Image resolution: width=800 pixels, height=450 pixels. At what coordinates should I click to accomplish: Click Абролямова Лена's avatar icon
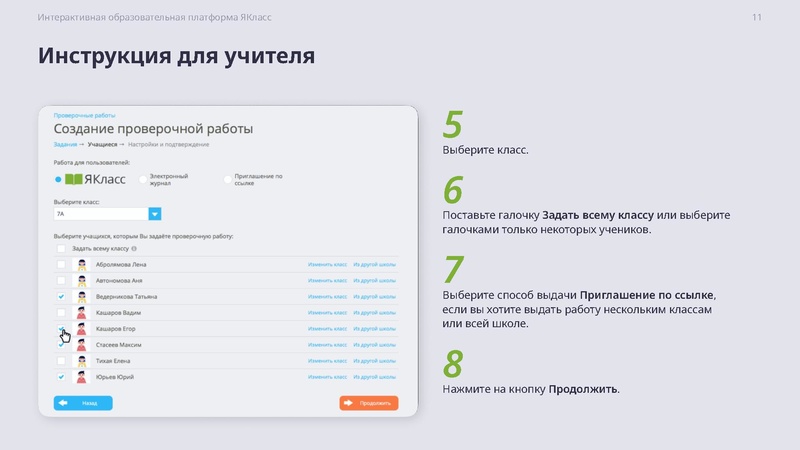[82, 264]
